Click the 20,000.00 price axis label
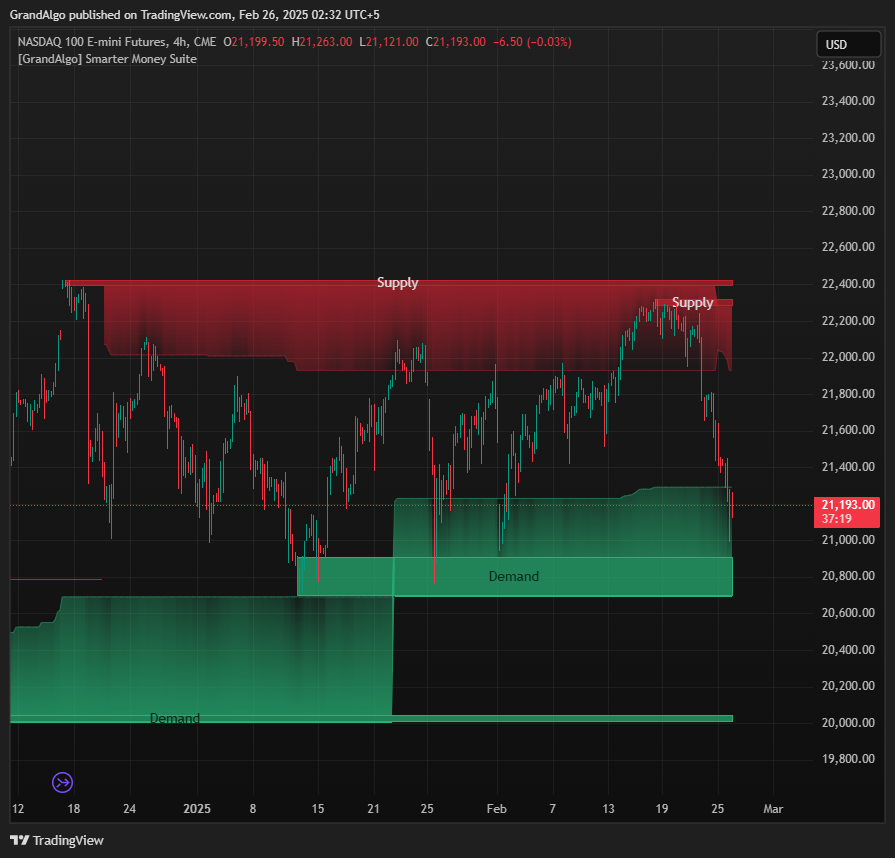Screen dimensions: 895x858 pyautogui.click(x=848, y=722)
